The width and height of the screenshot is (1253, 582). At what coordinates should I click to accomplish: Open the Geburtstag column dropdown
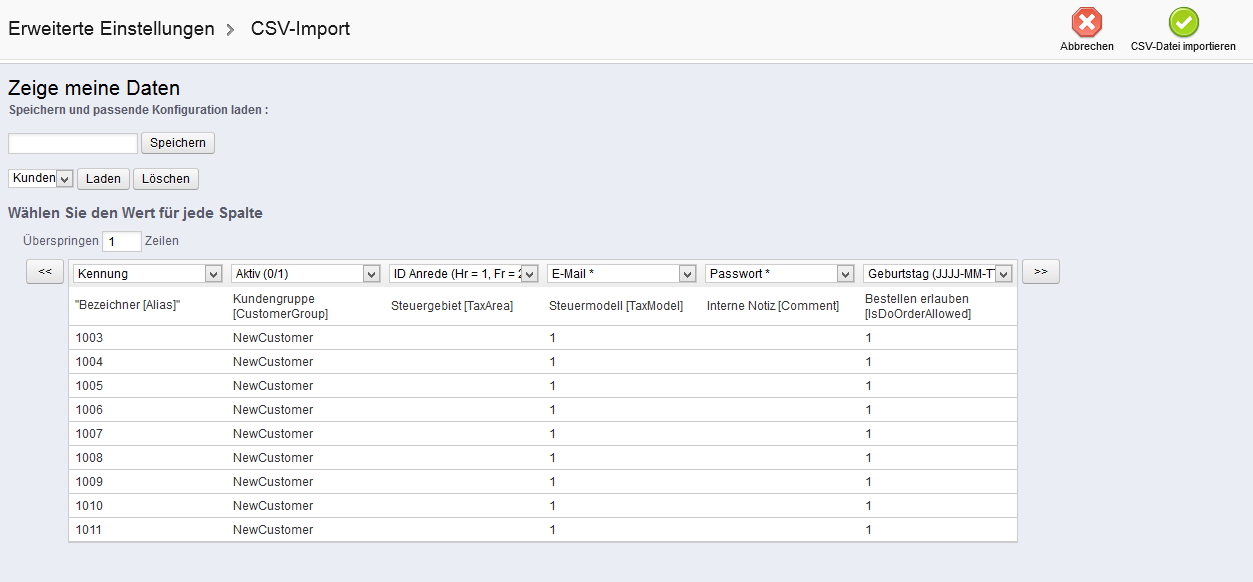tap(937, 274)
